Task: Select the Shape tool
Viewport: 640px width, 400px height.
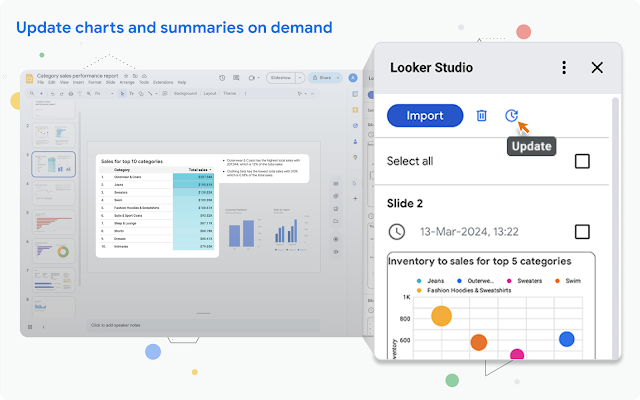Action: (x=141, y=93)
